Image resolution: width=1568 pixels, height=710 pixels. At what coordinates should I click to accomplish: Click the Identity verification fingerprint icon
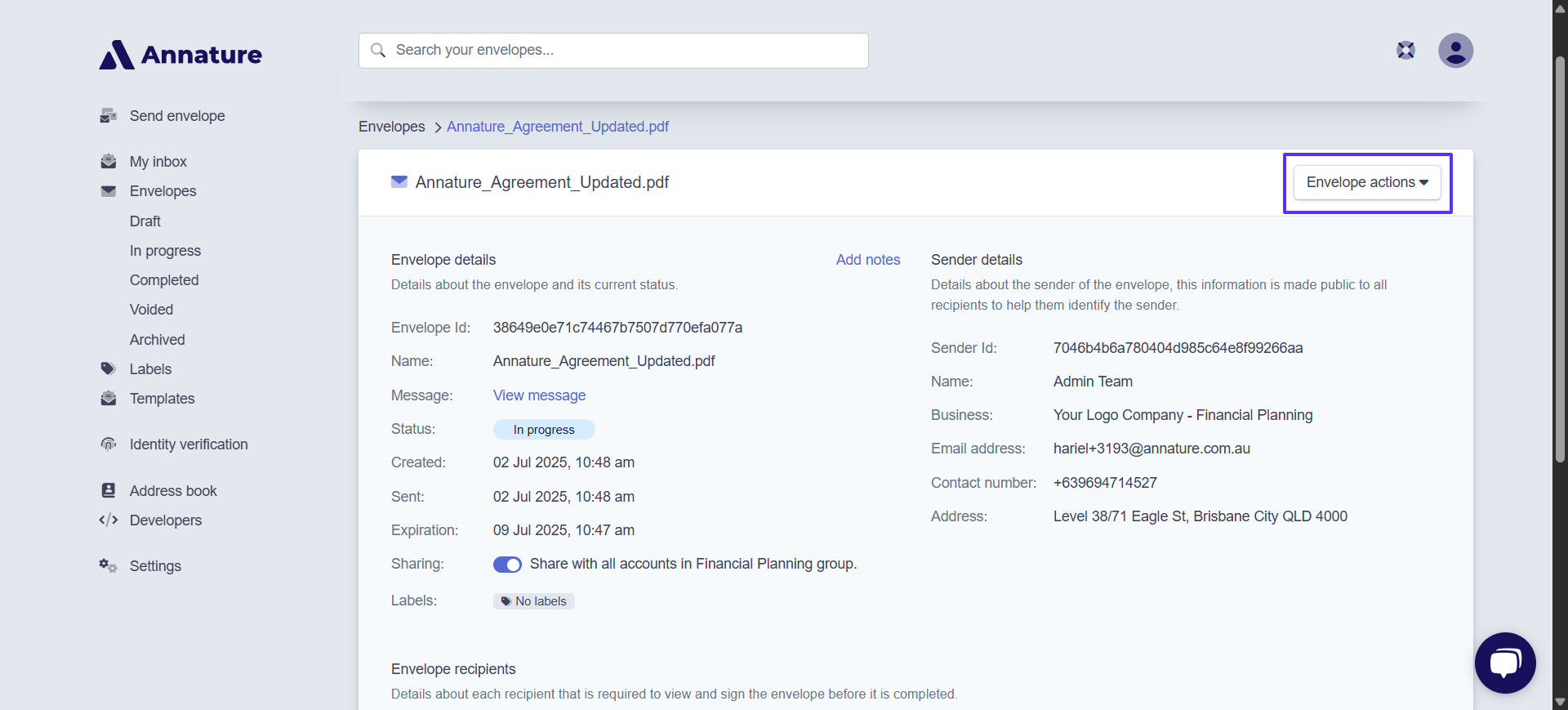pyautogui.click(x=108, y=444)
